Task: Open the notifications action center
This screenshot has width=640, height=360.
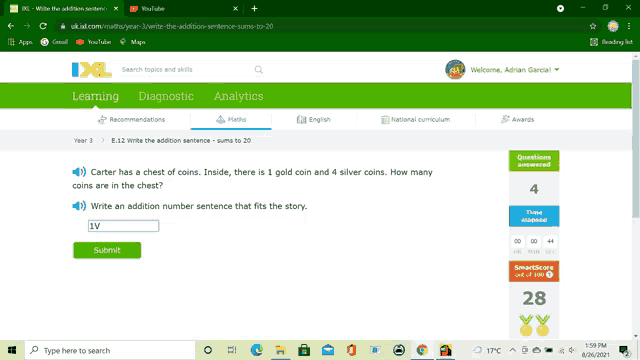Action: point(624,350)
